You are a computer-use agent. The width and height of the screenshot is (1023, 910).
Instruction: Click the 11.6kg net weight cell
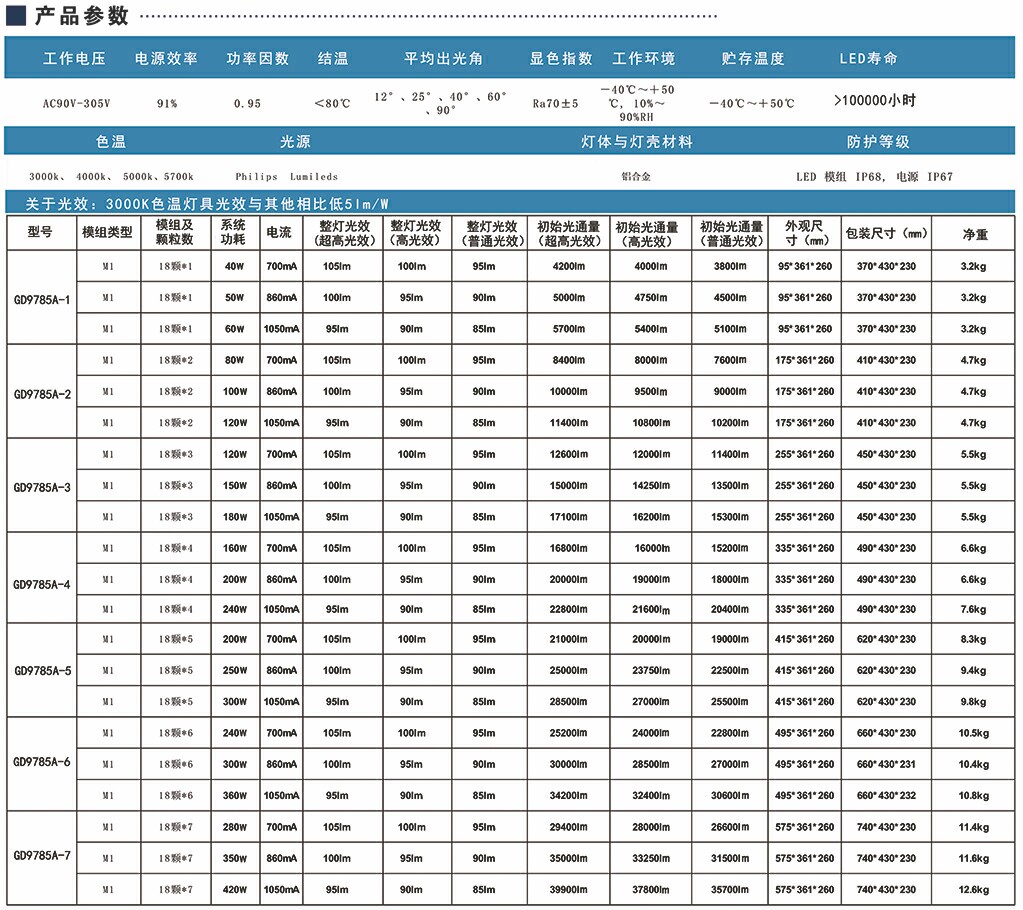click(x=973, y=858)
